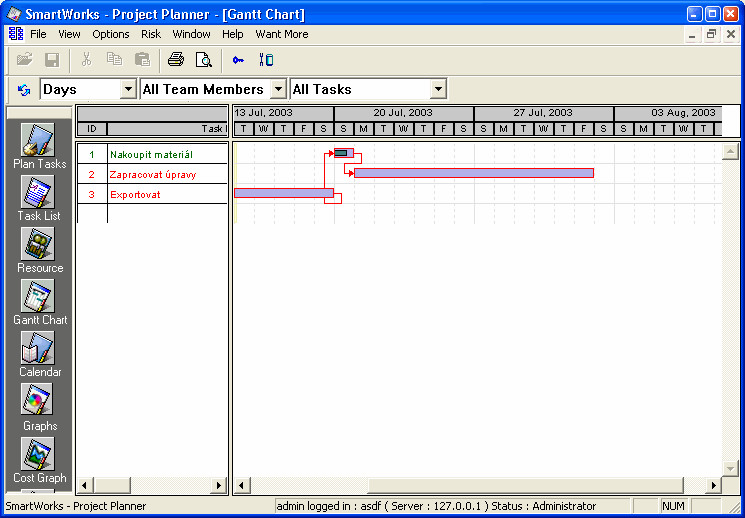Click the ID column header

click(92, 129)
